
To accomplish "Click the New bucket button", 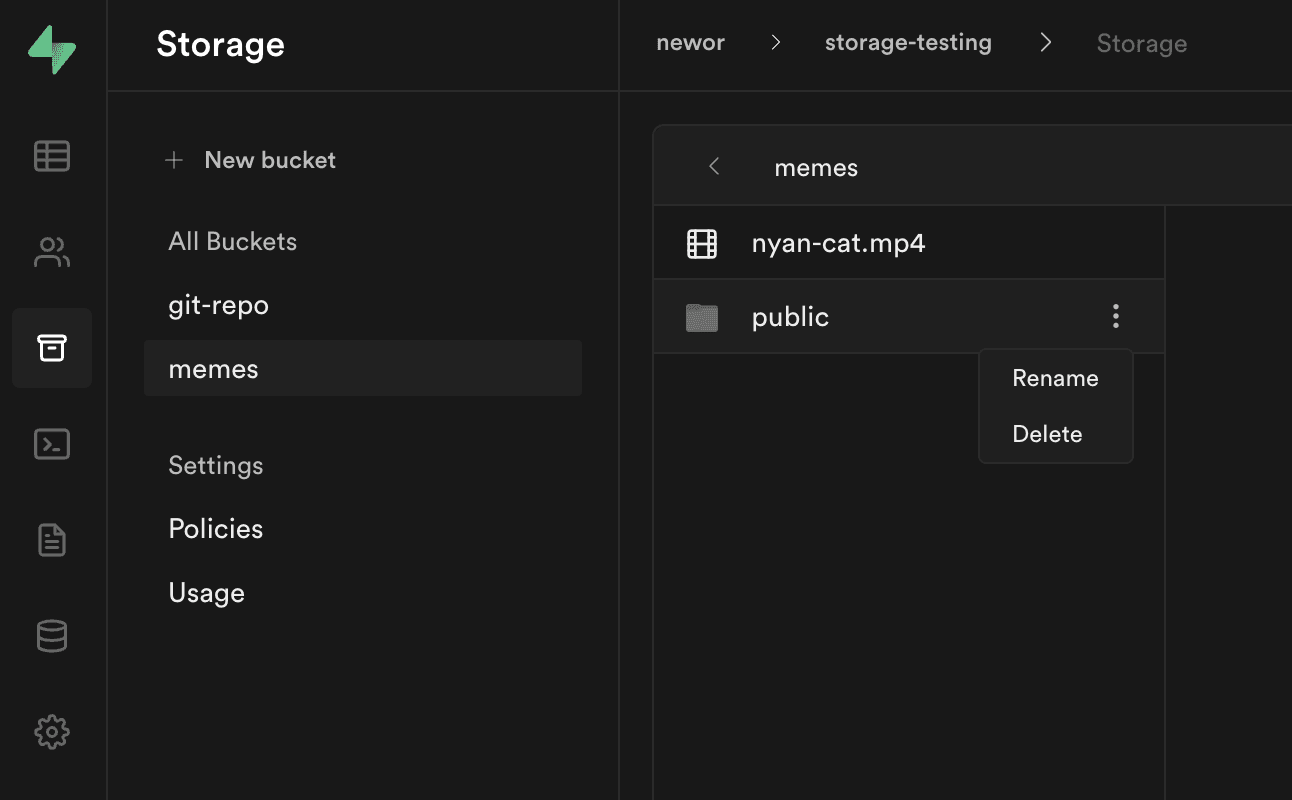I will [x=251, y=160].
